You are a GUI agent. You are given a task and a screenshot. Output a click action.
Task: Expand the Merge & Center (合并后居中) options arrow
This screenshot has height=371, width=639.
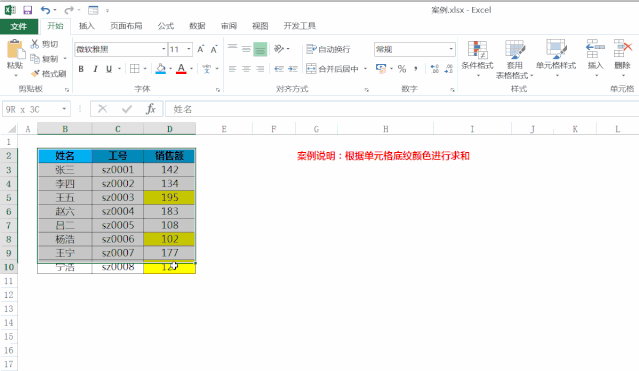[x=365, y=69]
